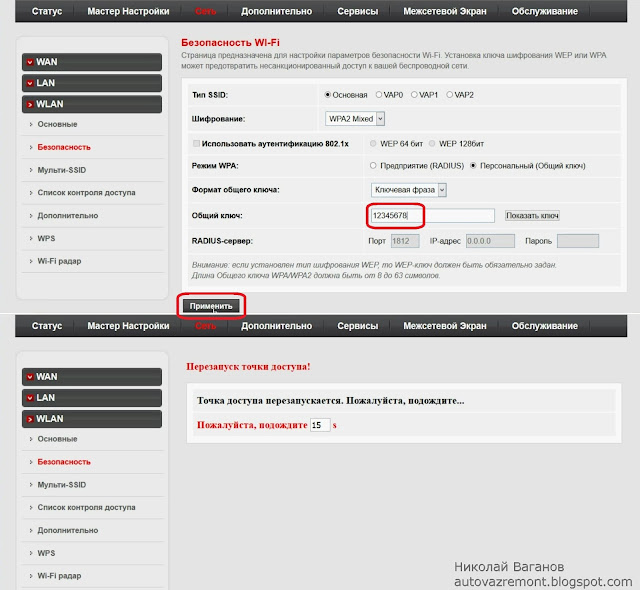This screenshot has height=590, width=640.
Task: Open WPS in the lower WLAN submenu
Action: [46, 553]
